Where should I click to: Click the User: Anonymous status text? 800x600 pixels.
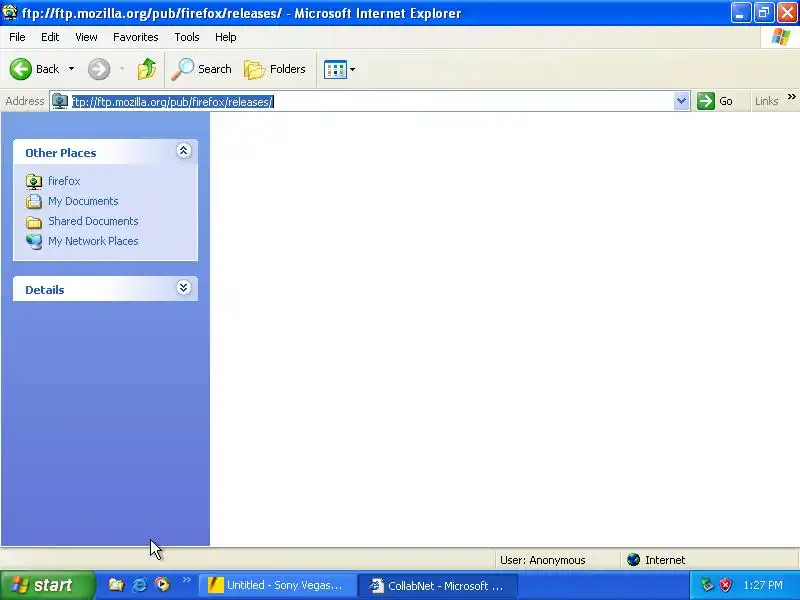point(542,560)
